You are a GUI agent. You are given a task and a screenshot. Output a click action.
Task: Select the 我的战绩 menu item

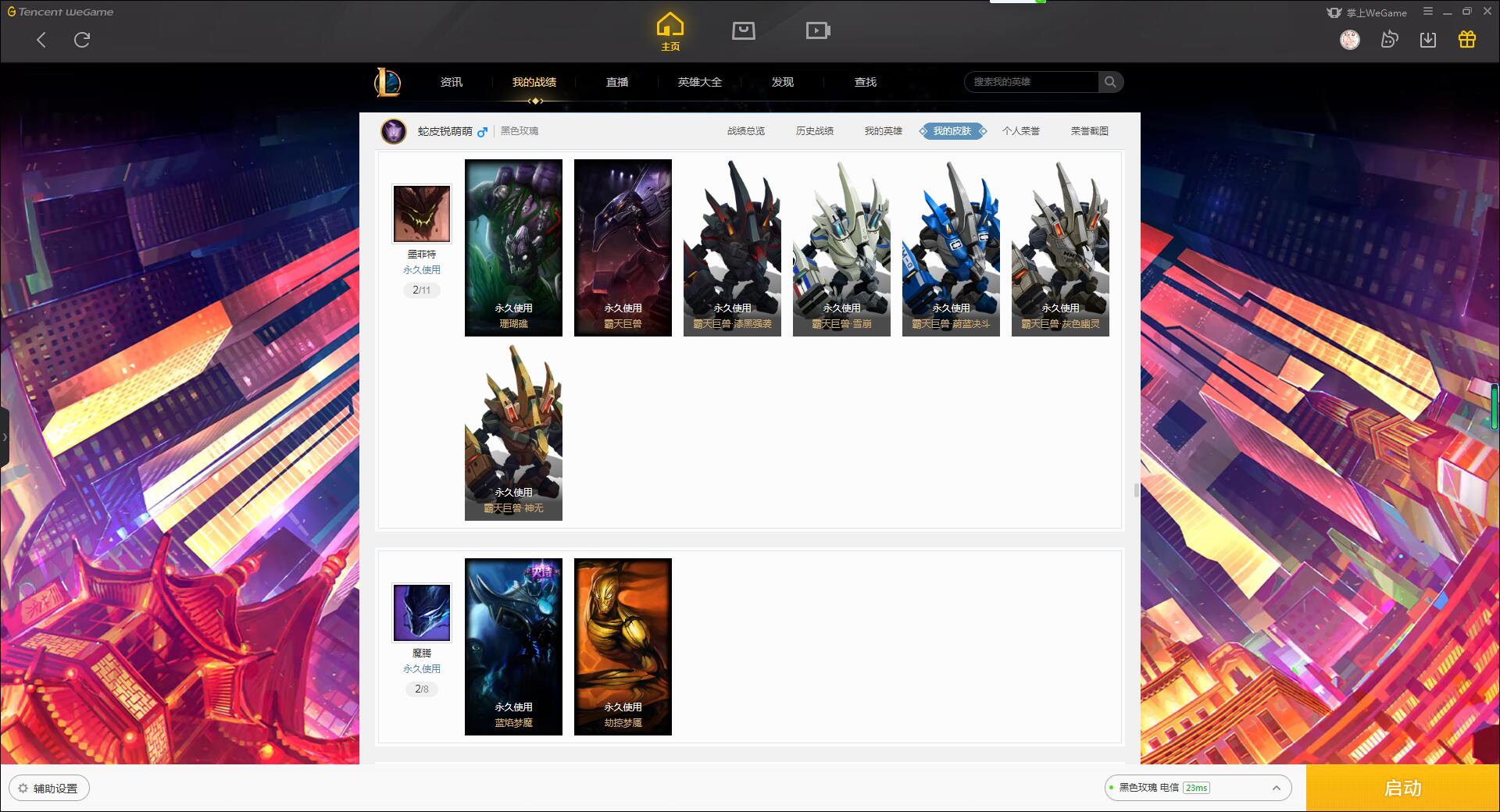(x=534, y=82)
